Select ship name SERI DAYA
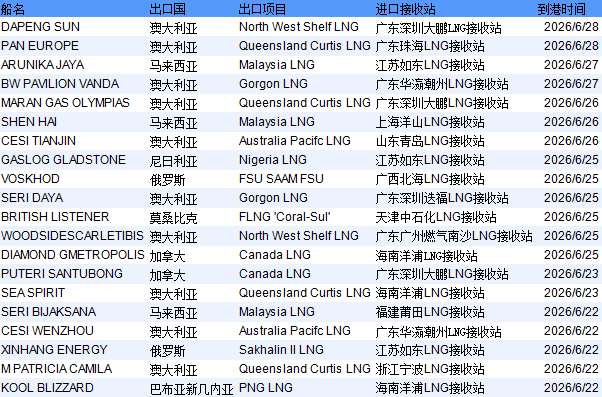This screenshot has width=602, height=397. pyautogui.click(x=32, y=198)
